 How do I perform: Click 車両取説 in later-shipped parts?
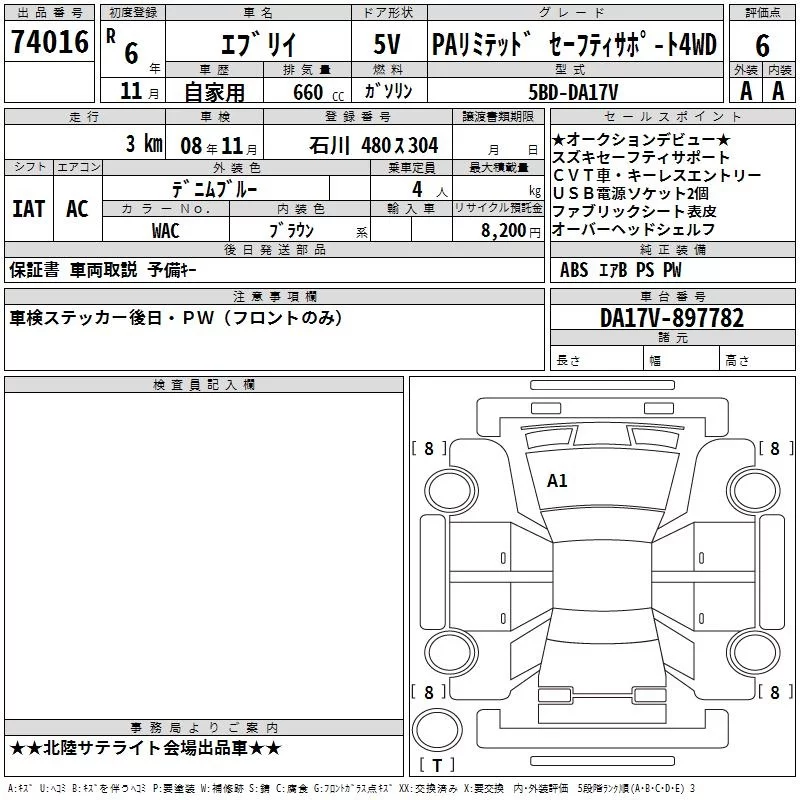click(x=104, y=269)
